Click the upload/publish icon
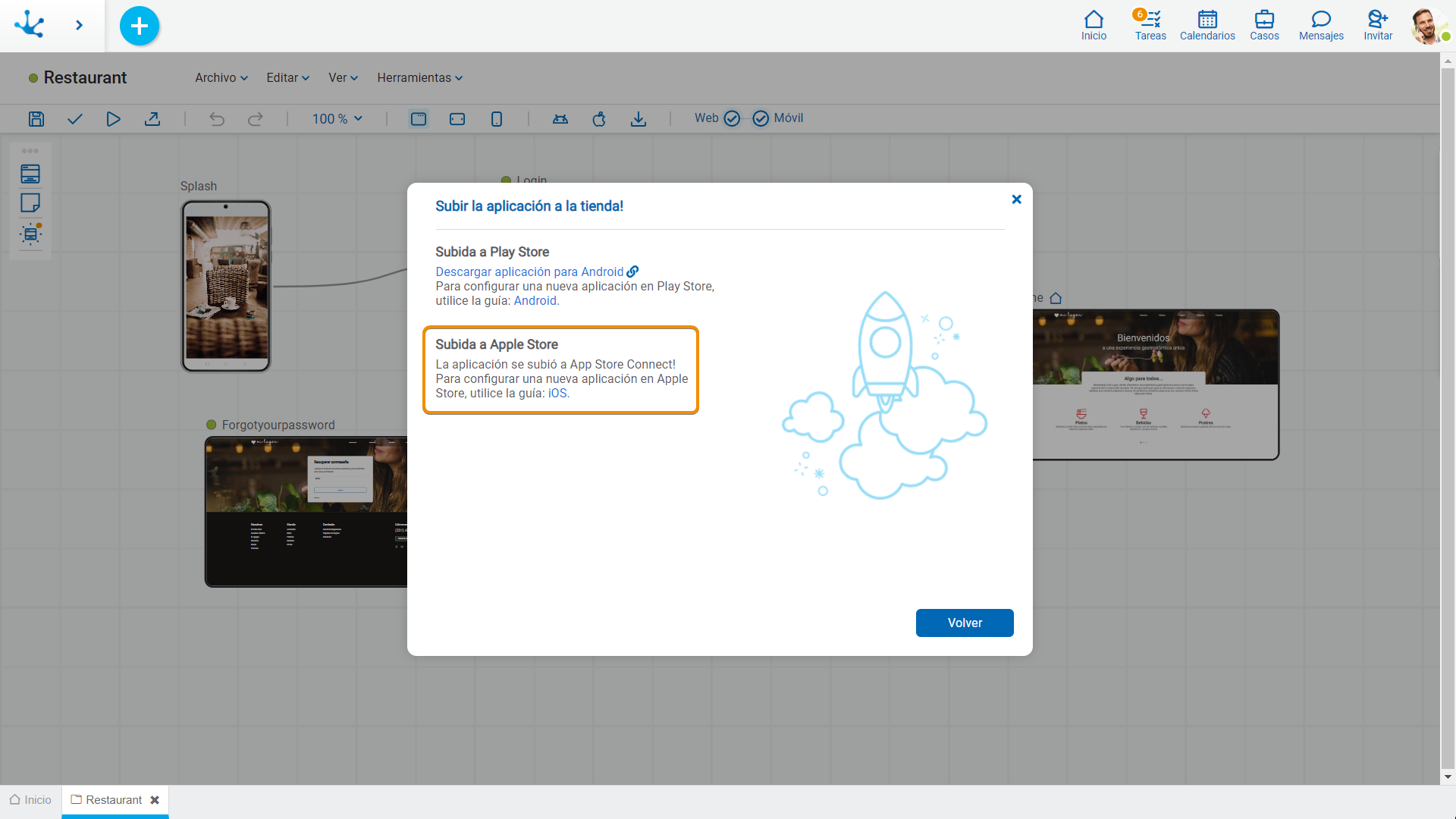Screen dimensions: 1456x819 [x=153, y=118]
